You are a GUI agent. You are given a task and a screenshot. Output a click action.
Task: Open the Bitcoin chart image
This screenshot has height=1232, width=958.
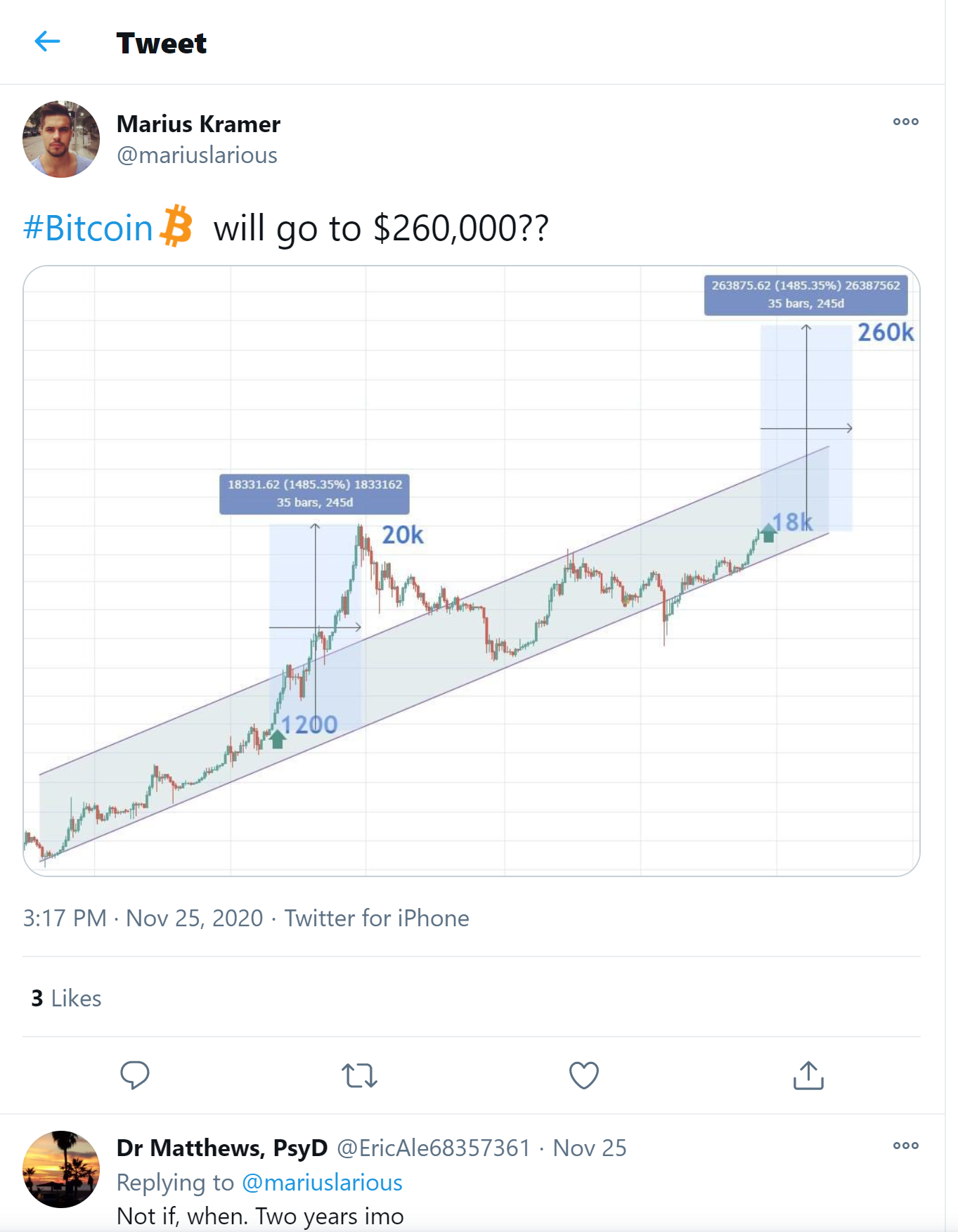471,571
